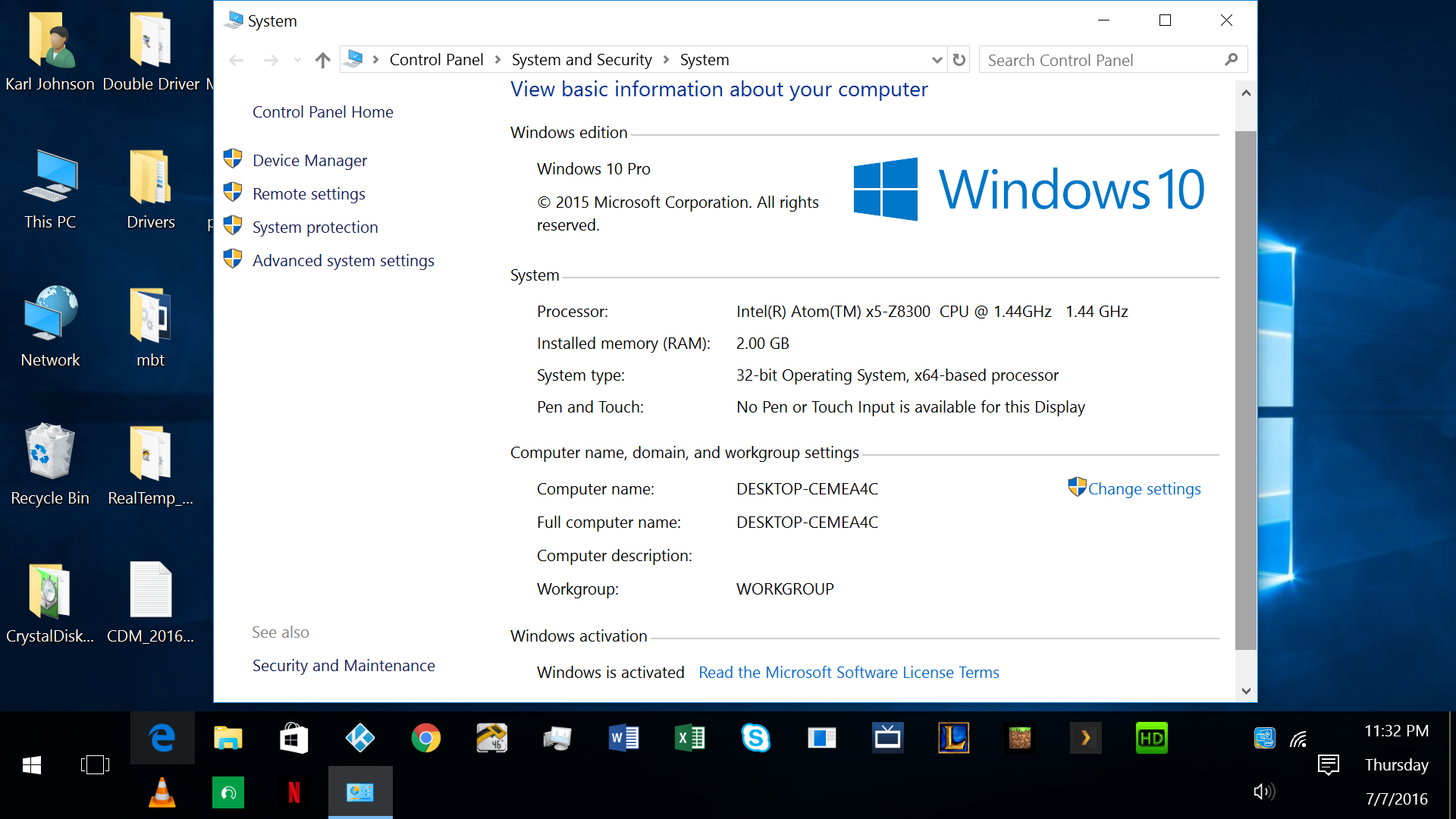Screen dimensions: 1456x819
Task: Refresh the System control panel page
Action: click(x=959, y=60)
